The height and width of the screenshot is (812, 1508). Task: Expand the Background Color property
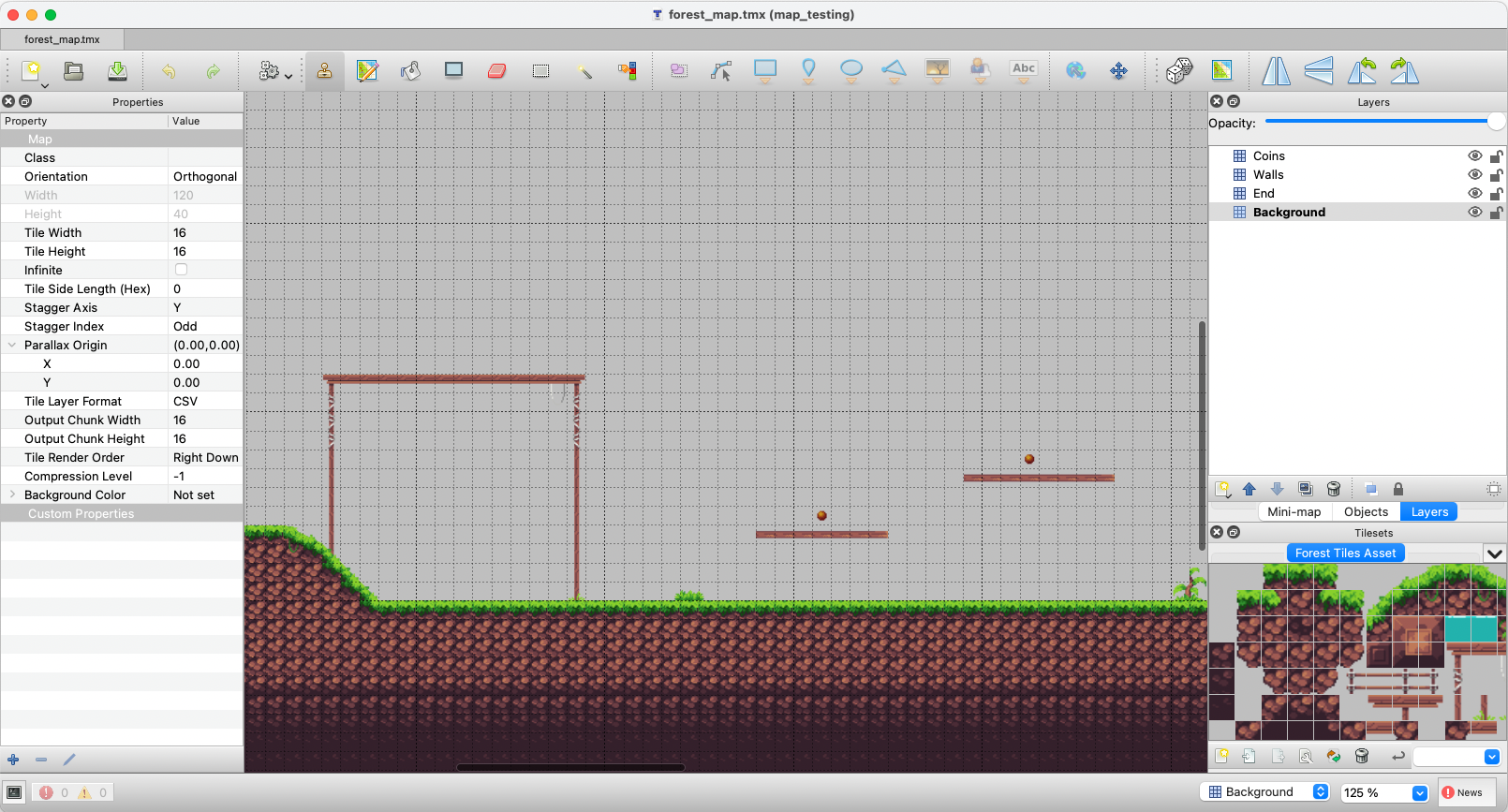point(12,495)
